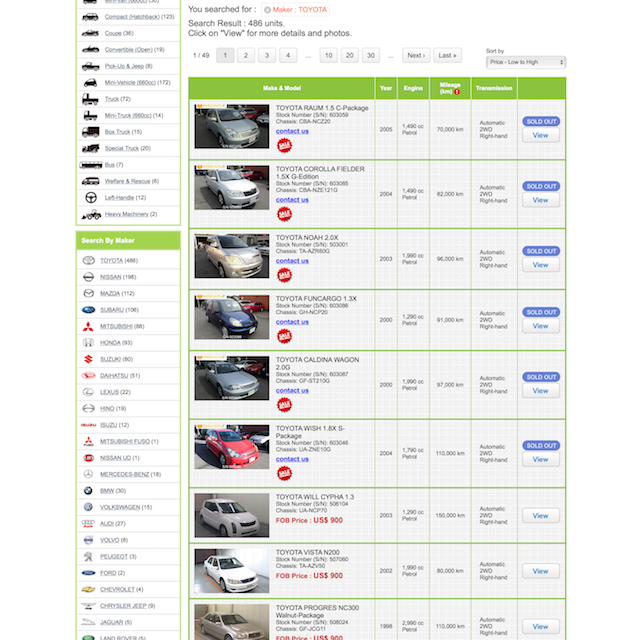Click the BMW roundel logo icon
Viewport: 640px width, 640px height.
click(88, 491)
